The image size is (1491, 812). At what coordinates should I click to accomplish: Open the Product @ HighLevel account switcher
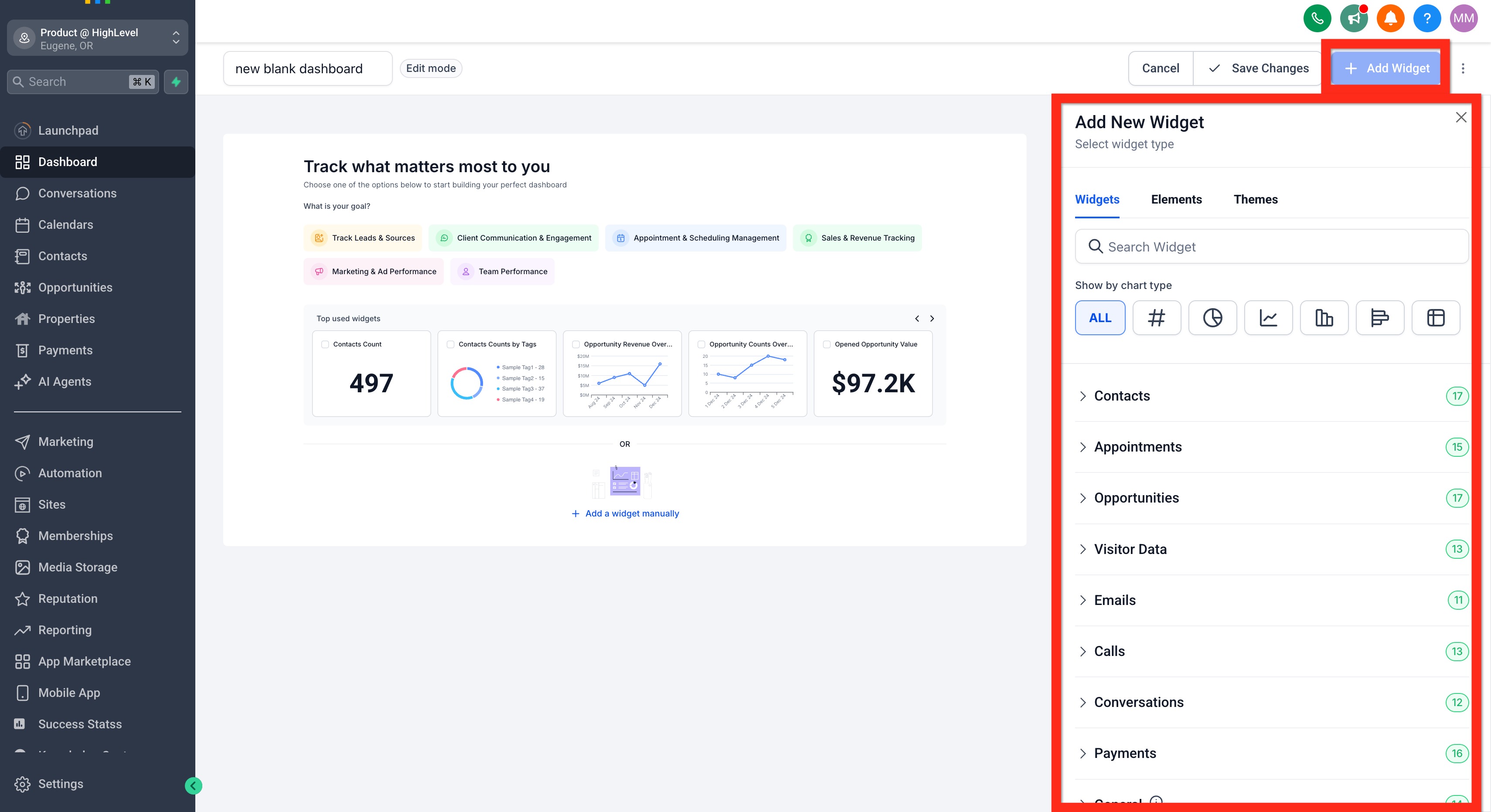coord(97,38)
